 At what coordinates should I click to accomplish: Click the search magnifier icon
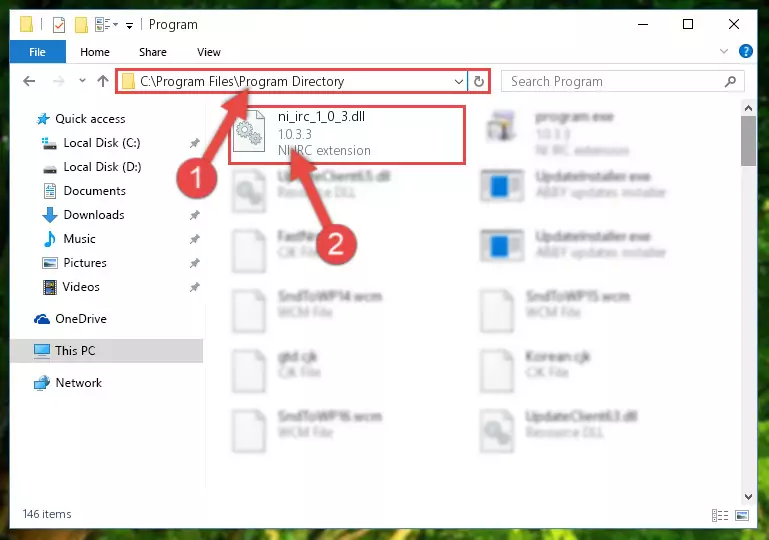(x=730, y=81)
